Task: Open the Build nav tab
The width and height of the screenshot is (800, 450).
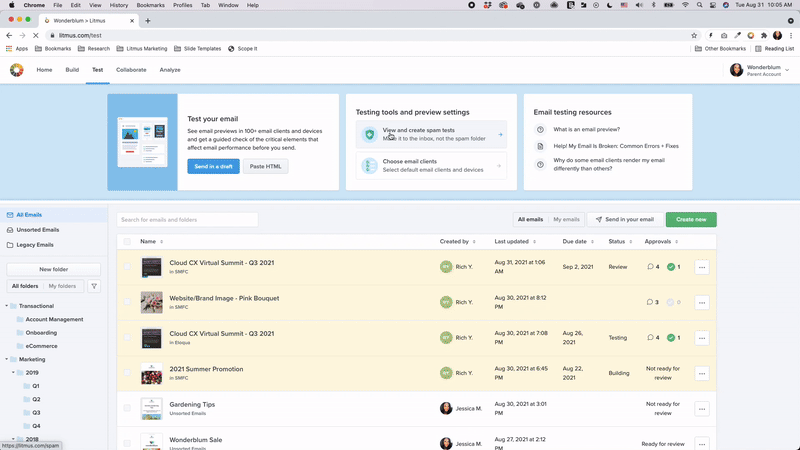Action: click(x=72, y=70)
